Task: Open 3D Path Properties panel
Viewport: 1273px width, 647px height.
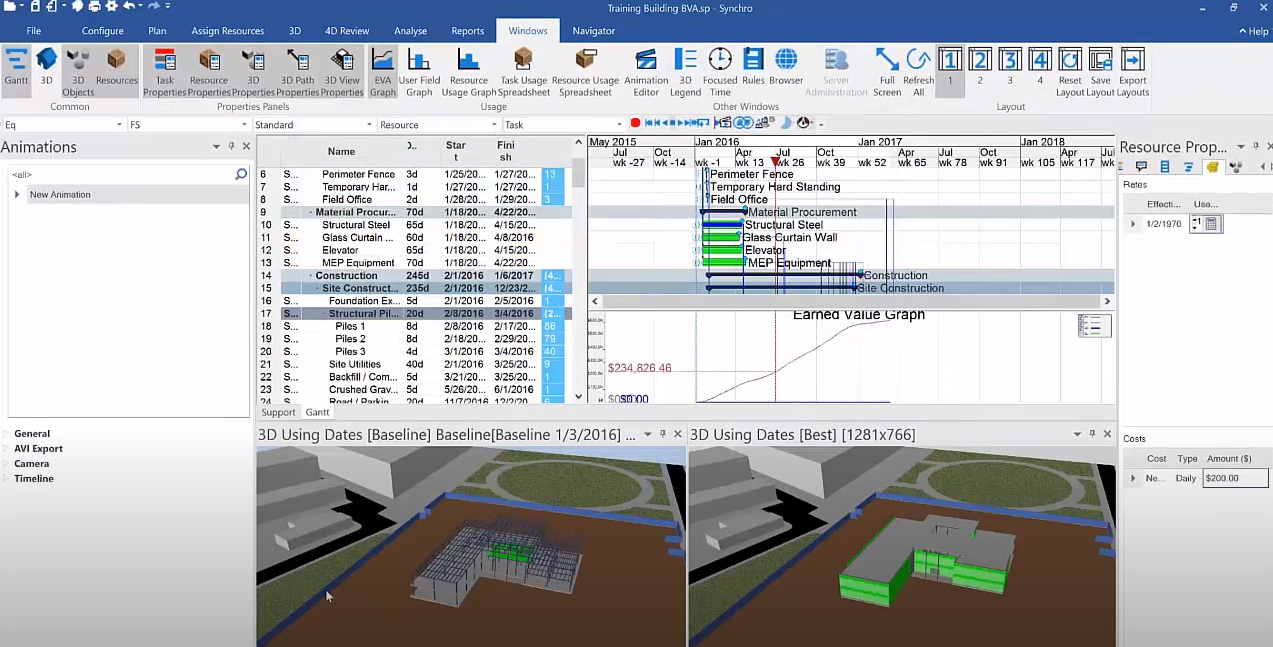Action: tap(297, 72)
